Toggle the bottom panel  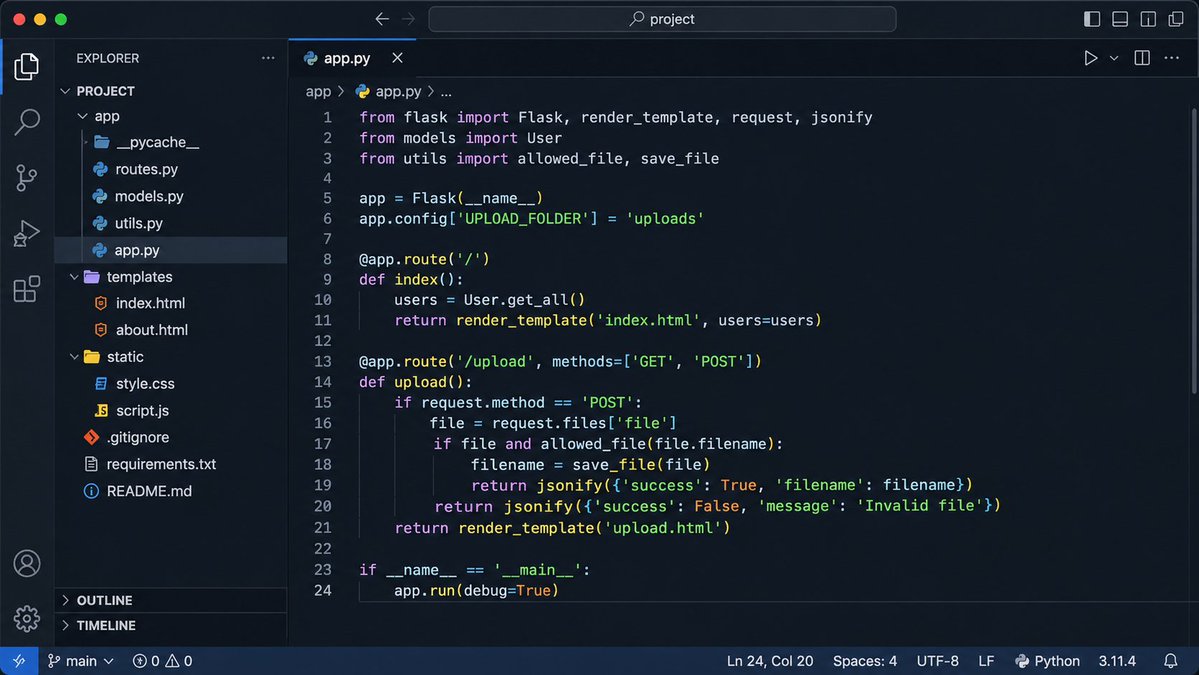click(1119, 19)
